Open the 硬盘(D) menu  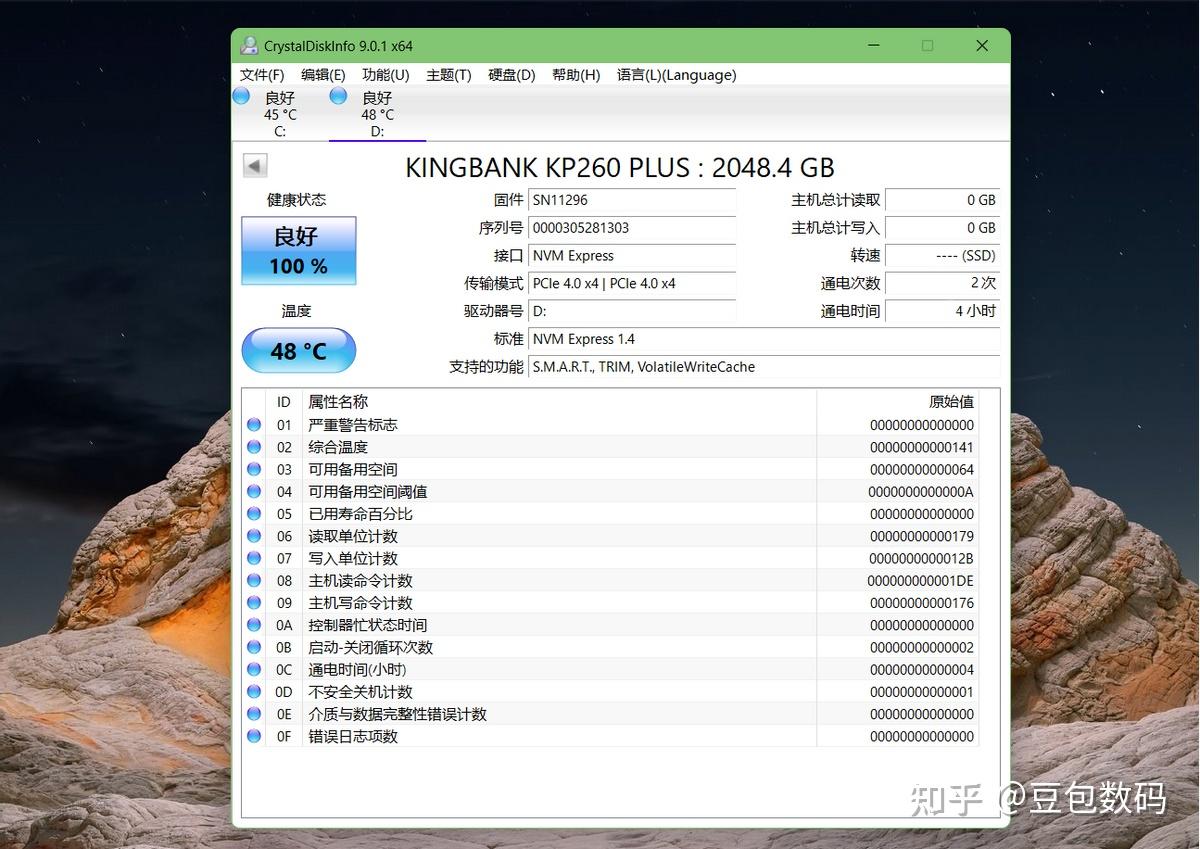pos(511,74)
